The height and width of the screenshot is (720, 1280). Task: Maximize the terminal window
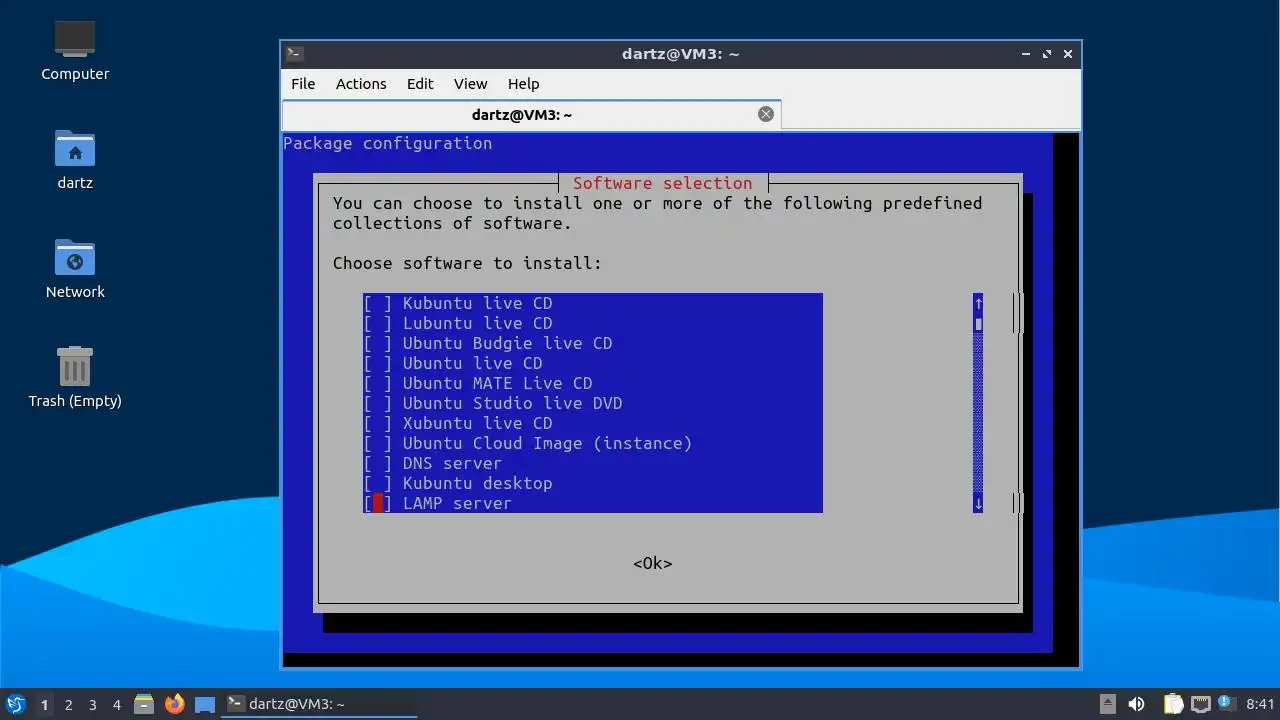[1047, 54]
